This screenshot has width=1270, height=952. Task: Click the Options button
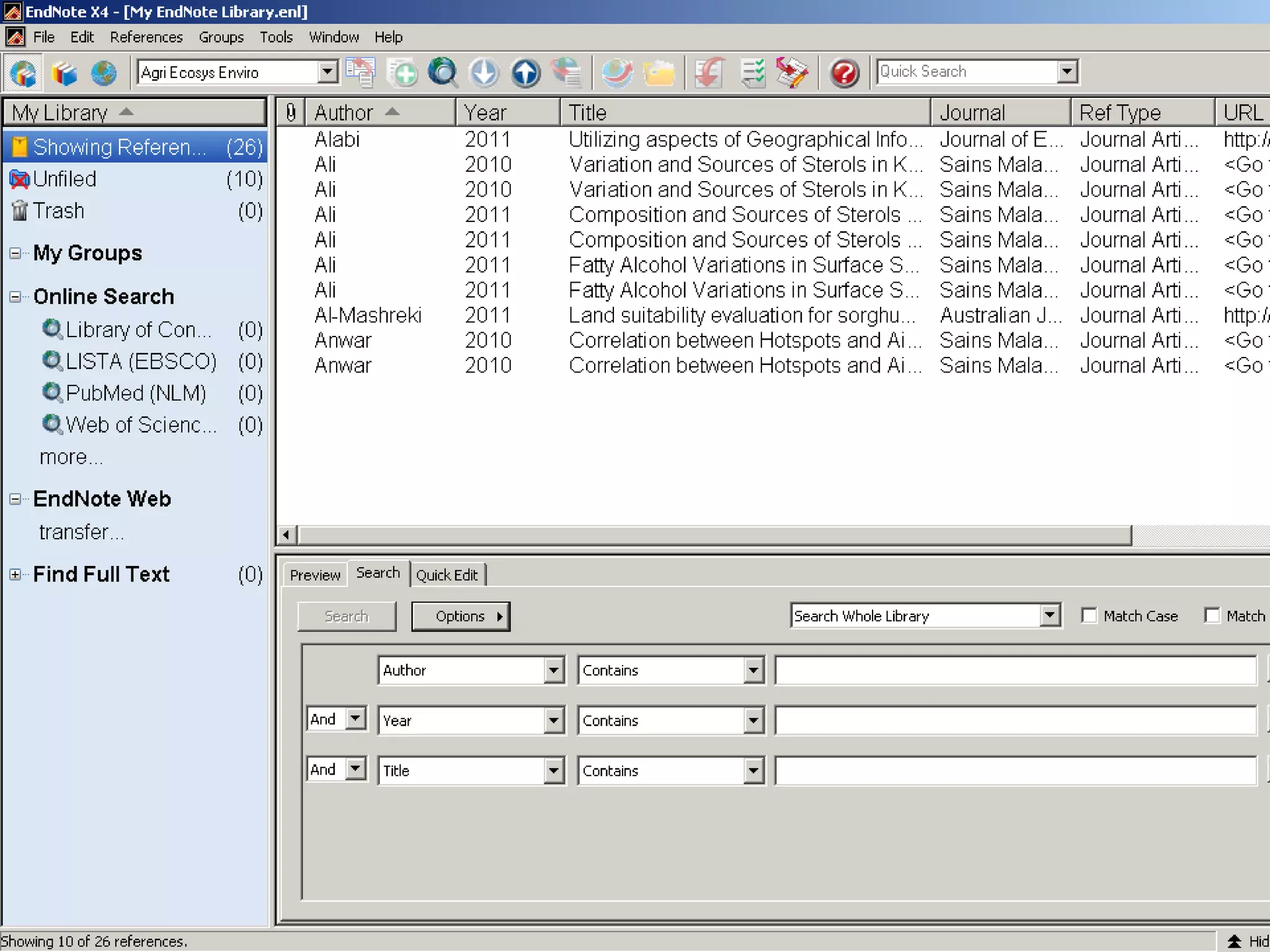tap(461, 616)
